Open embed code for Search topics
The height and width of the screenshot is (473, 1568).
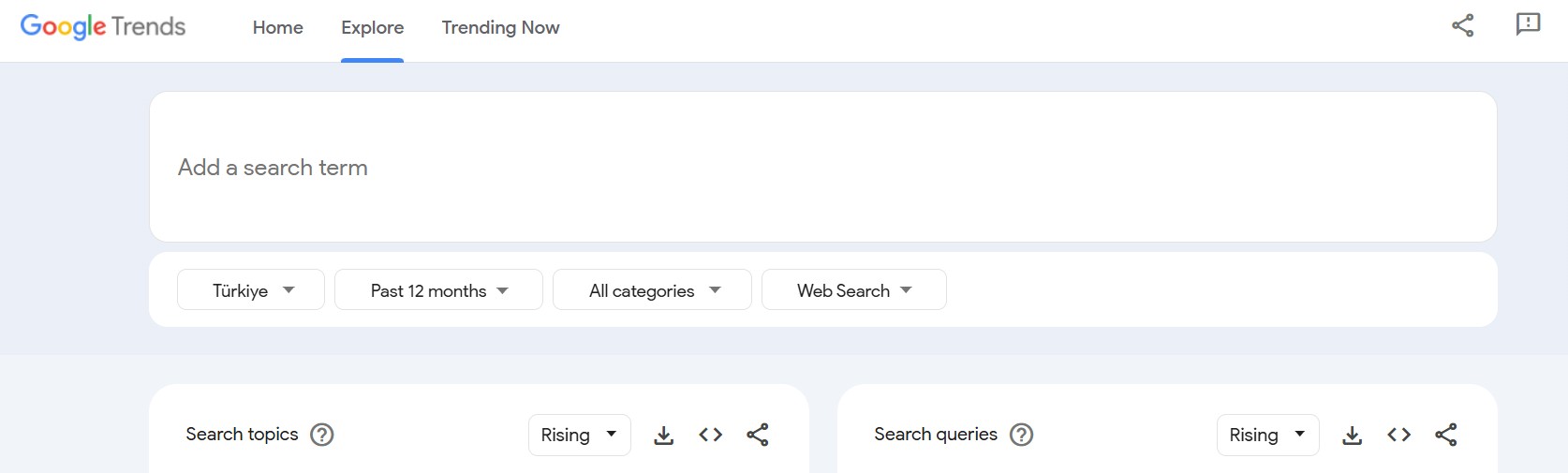click(x=711, y=435)
